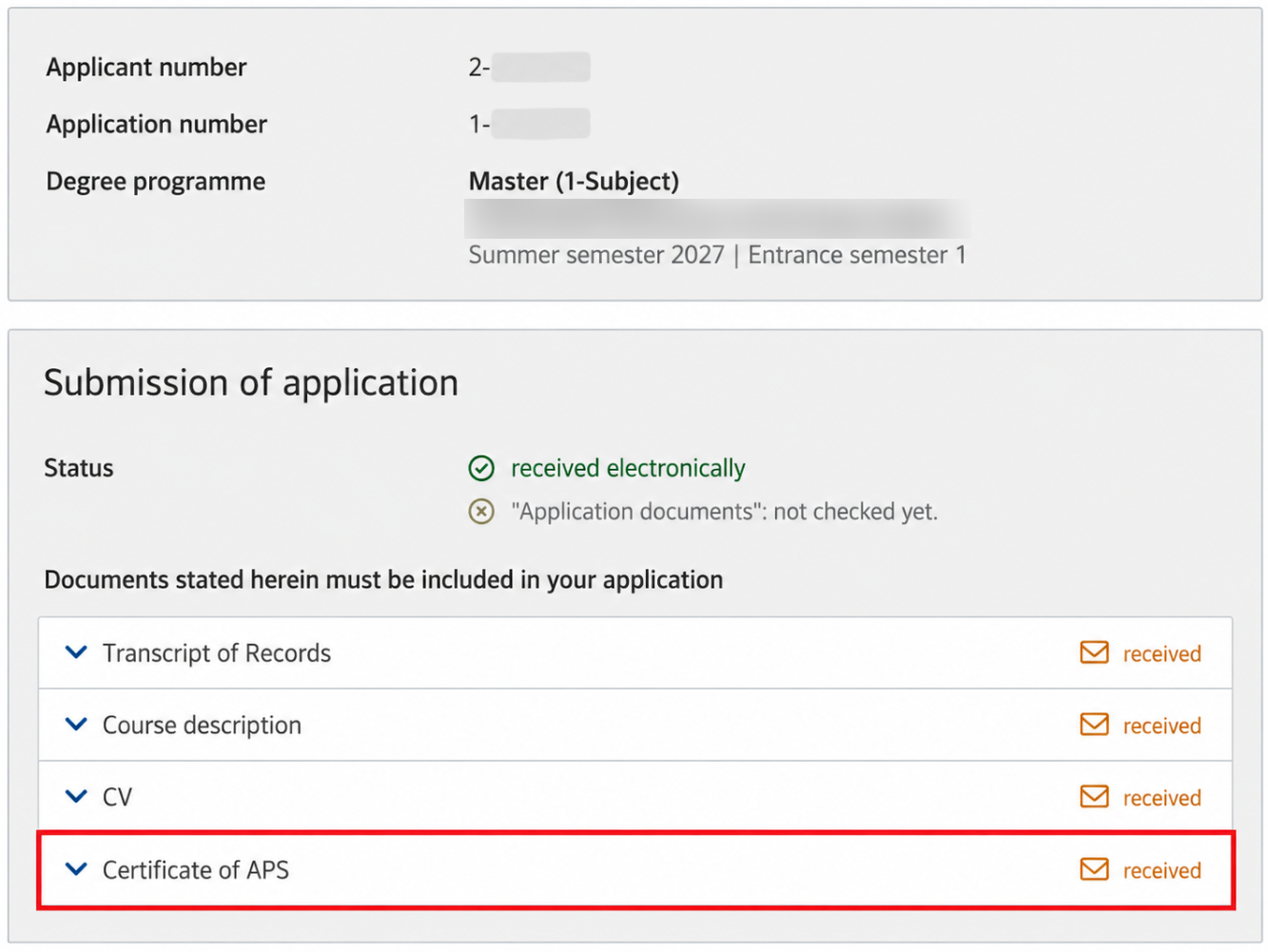This screenshot has height=952, width=1268.
Task: Click the application number value starting '1-'
Action: (529, 125)
